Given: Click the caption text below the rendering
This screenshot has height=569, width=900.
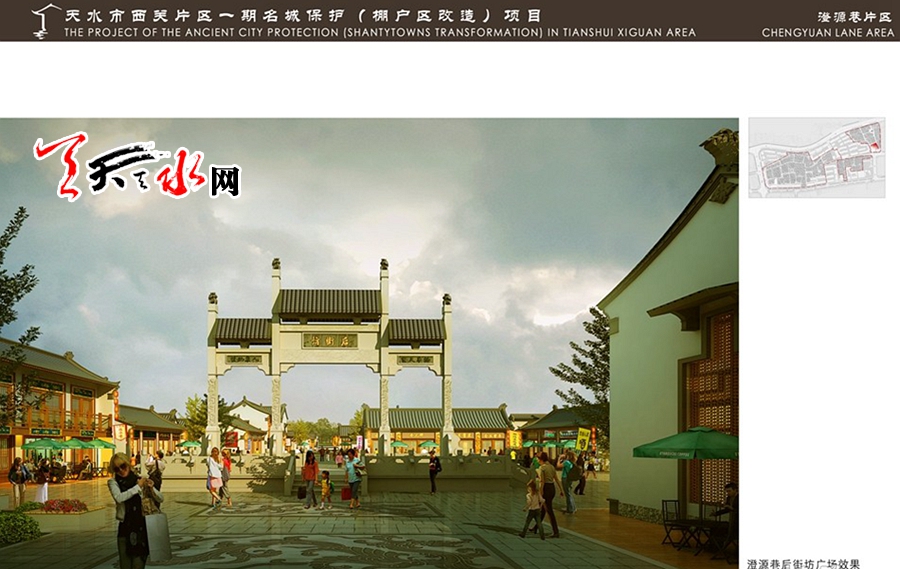Looking at the screenshot, I should [803, 563].
